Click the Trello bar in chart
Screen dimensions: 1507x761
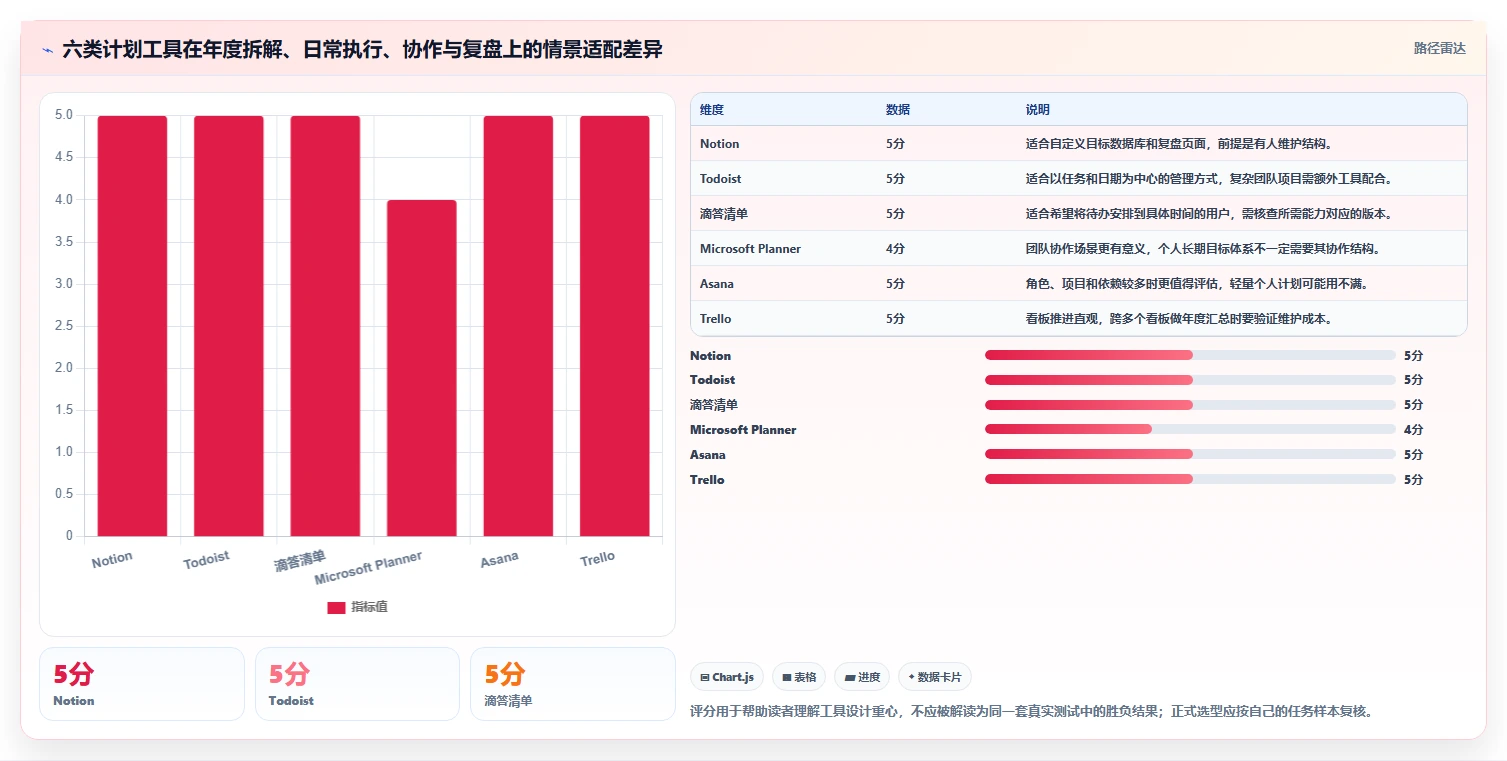click(x=615, y=326)
